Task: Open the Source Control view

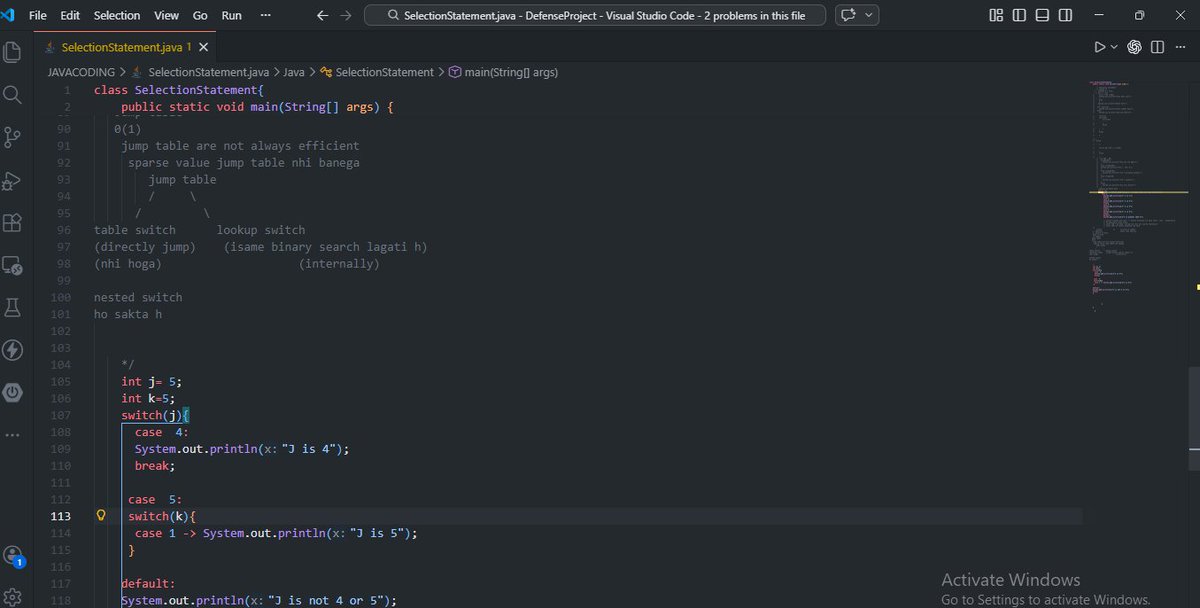Action: [x=13, y=137]
